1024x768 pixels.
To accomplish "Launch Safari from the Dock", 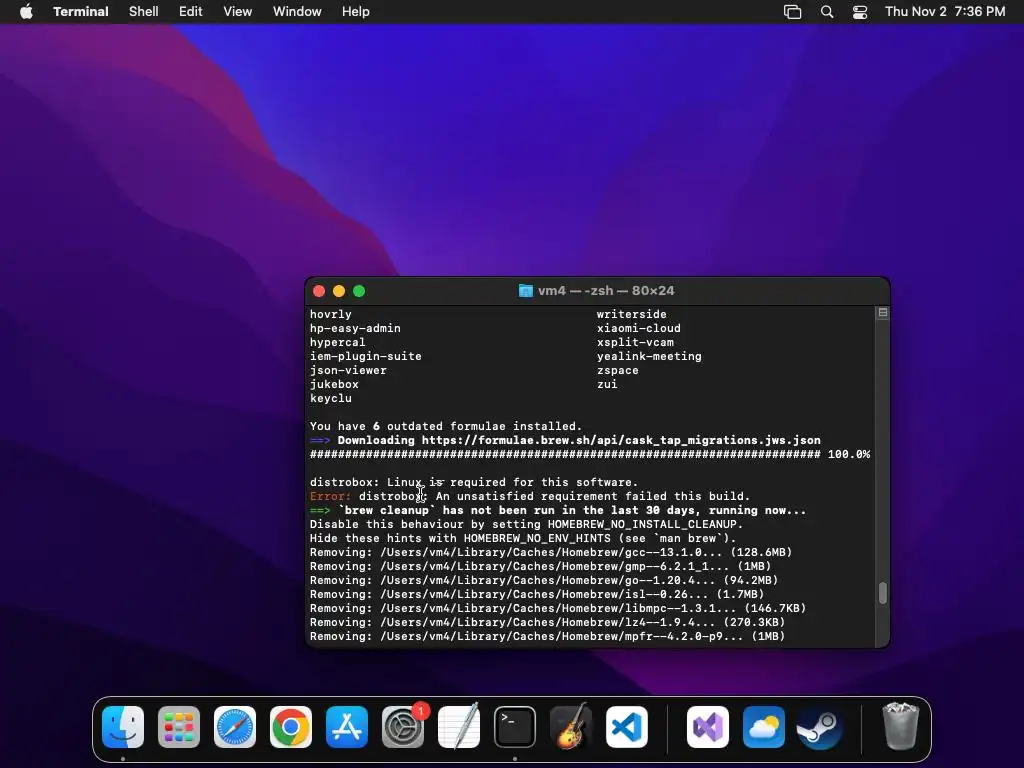I will tap(235, 727).
